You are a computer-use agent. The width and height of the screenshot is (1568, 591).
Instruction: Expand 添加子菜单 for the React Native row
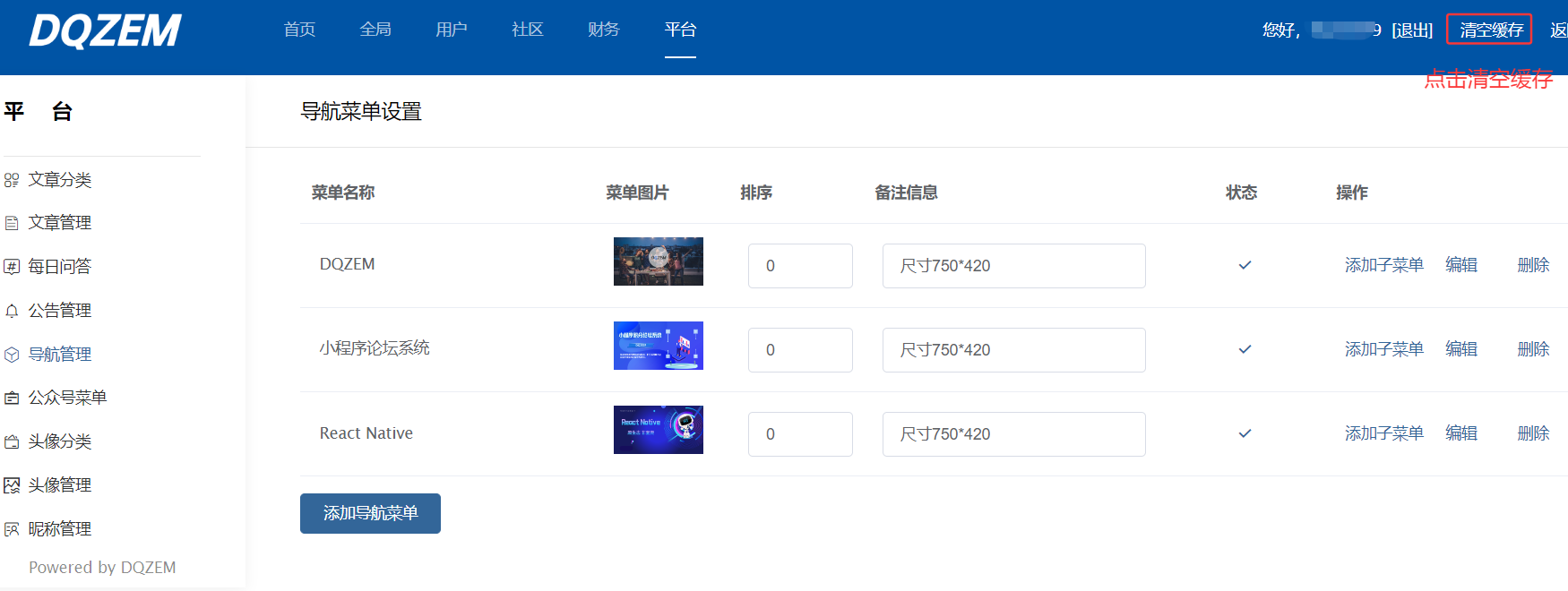pos(1383,433)
